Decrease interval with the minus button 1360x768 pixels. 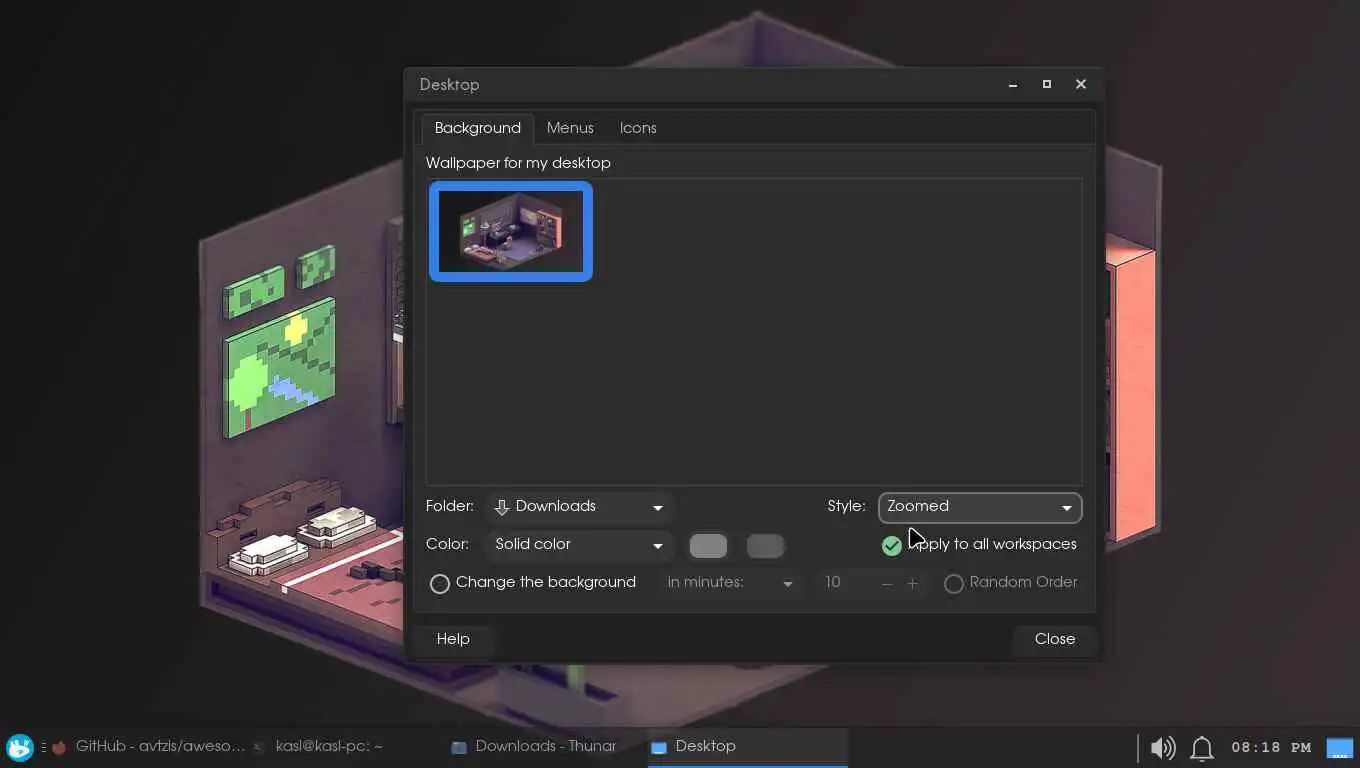tap(887, 583)
